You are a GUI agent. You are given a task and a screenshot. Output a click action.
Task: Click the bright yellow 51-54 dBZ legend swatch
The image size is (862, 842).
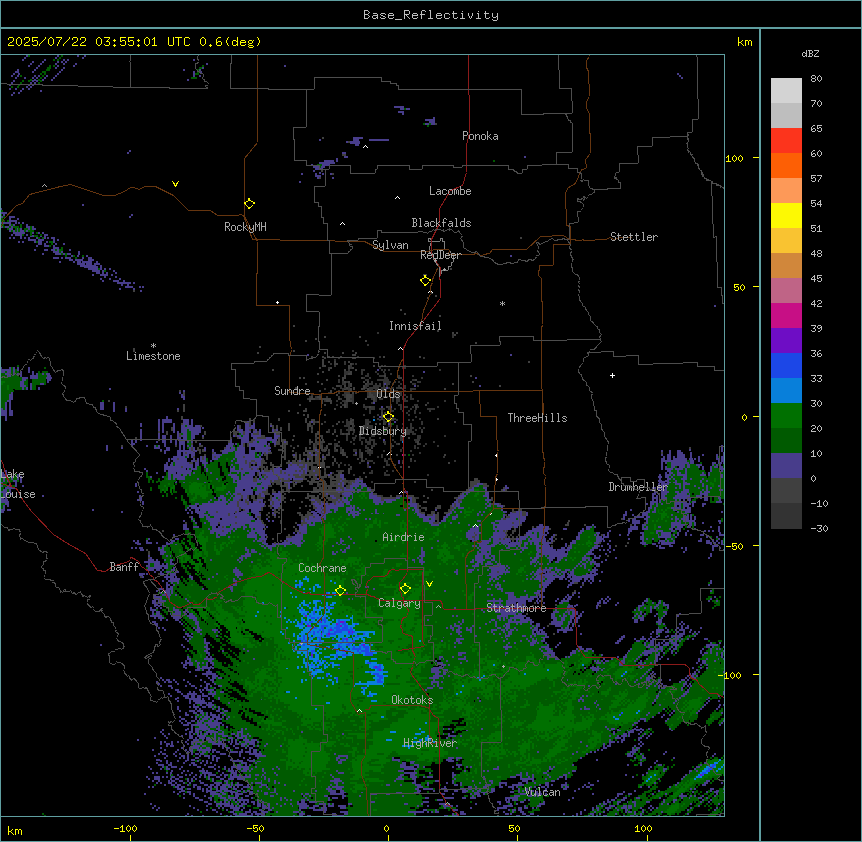(x=786, y=216)
